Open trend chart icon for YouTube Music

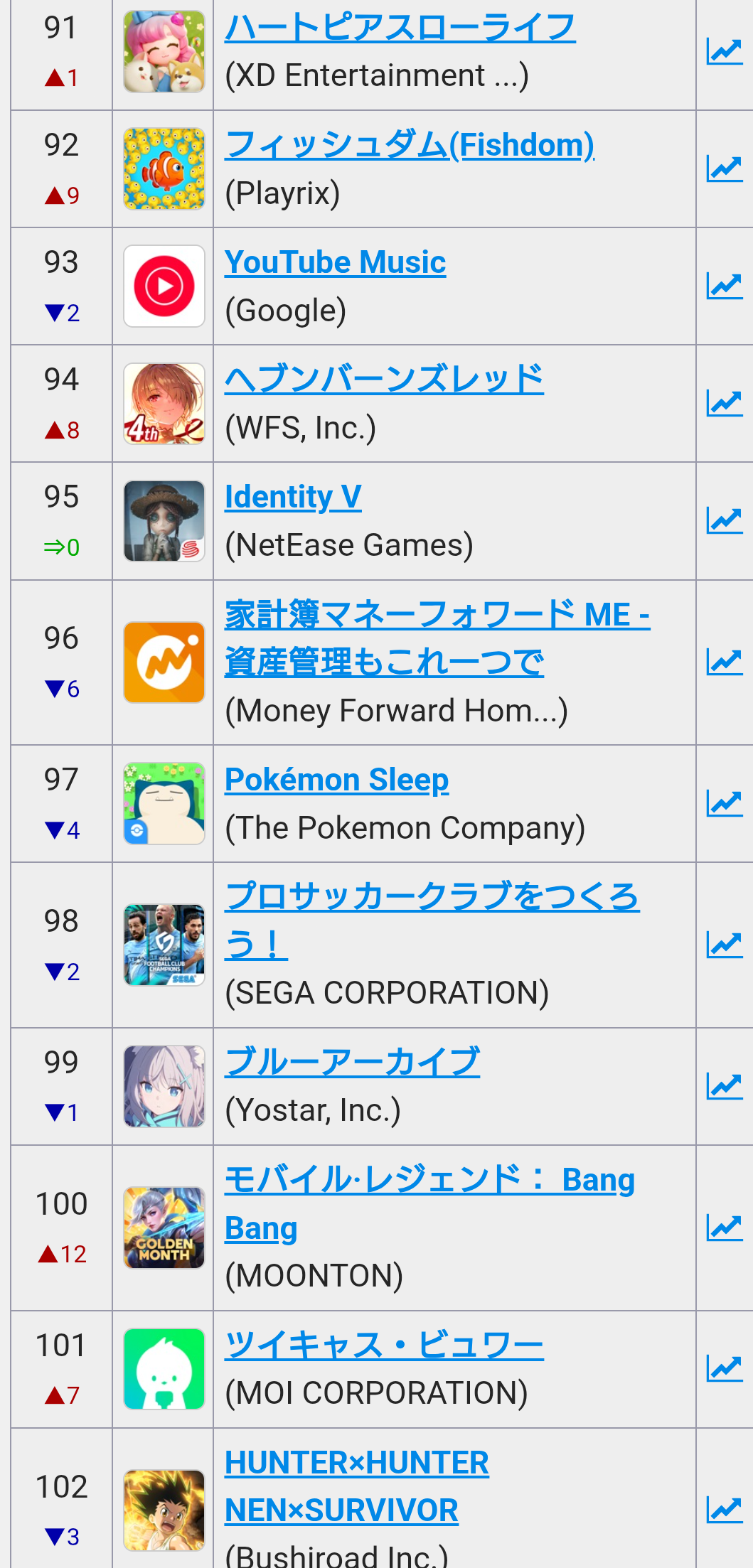click(724, 286)
